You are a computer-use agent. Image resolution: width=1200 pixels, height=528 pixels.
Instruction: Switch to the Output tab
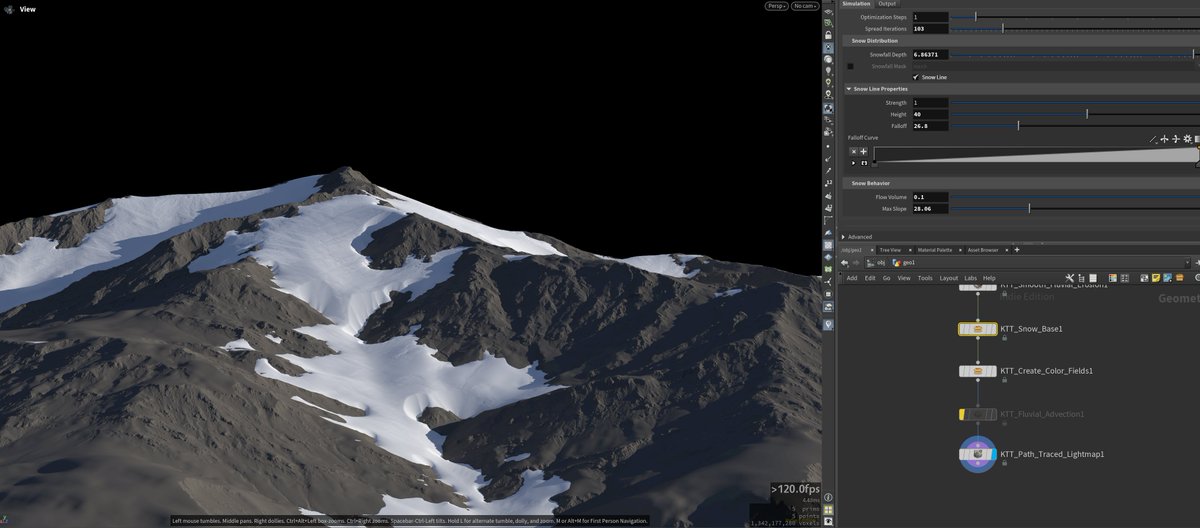(x=887, y=4)
